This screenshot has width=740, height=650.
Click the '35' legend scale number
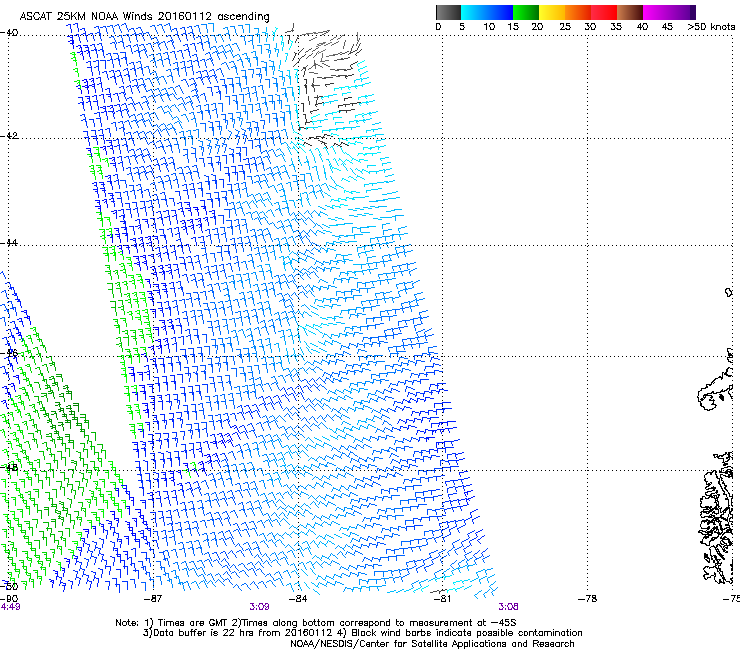tap(616, 27)
